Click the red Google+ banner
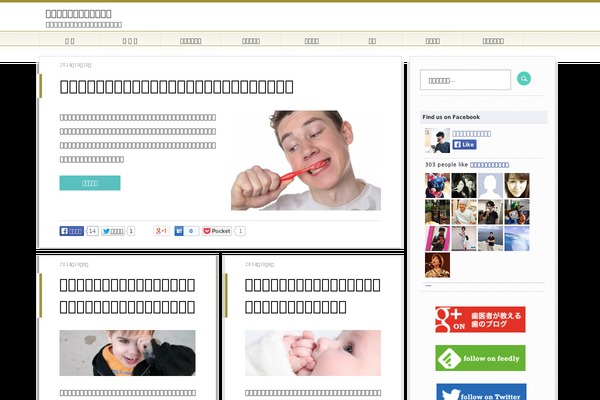This screenshot has width=600, height=400. [x=480, y=320]
